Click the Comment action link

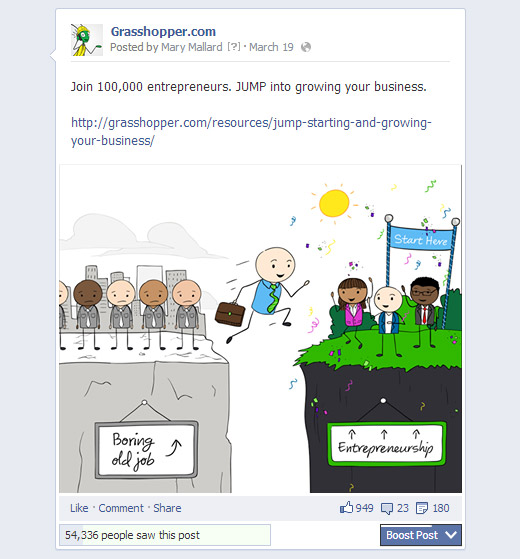point(121,508)
